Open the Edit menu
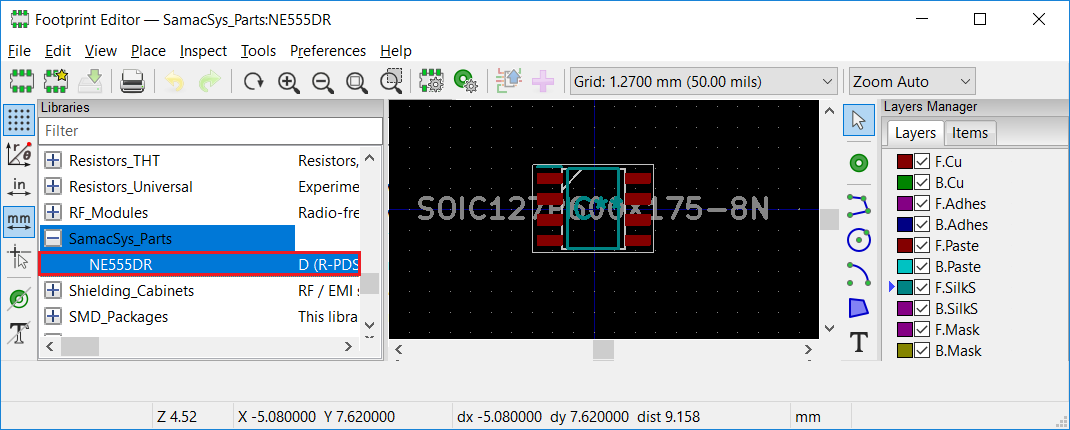 point(58,51)
